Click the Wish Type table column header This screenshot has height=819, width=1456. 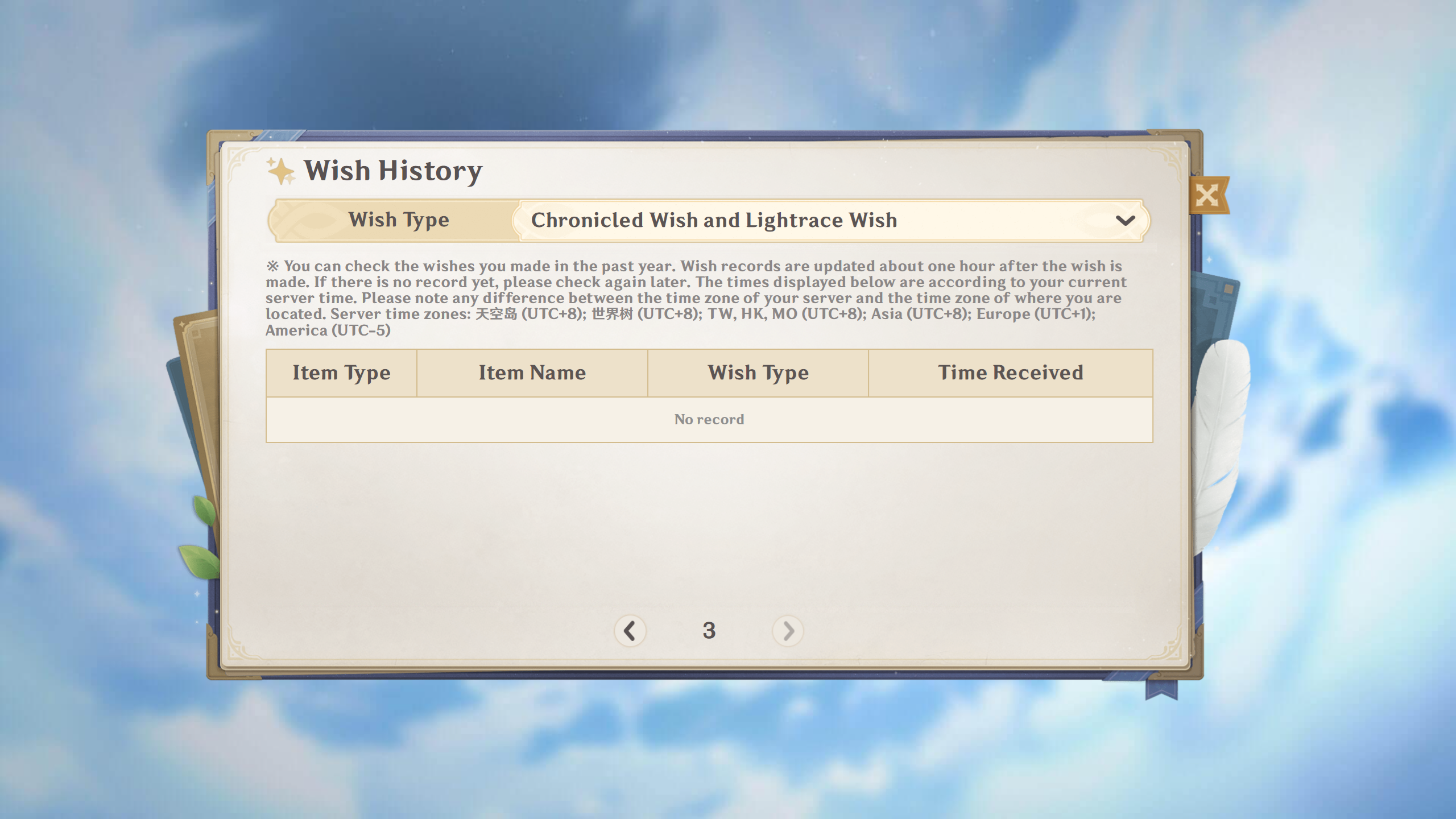coord(758,373)
